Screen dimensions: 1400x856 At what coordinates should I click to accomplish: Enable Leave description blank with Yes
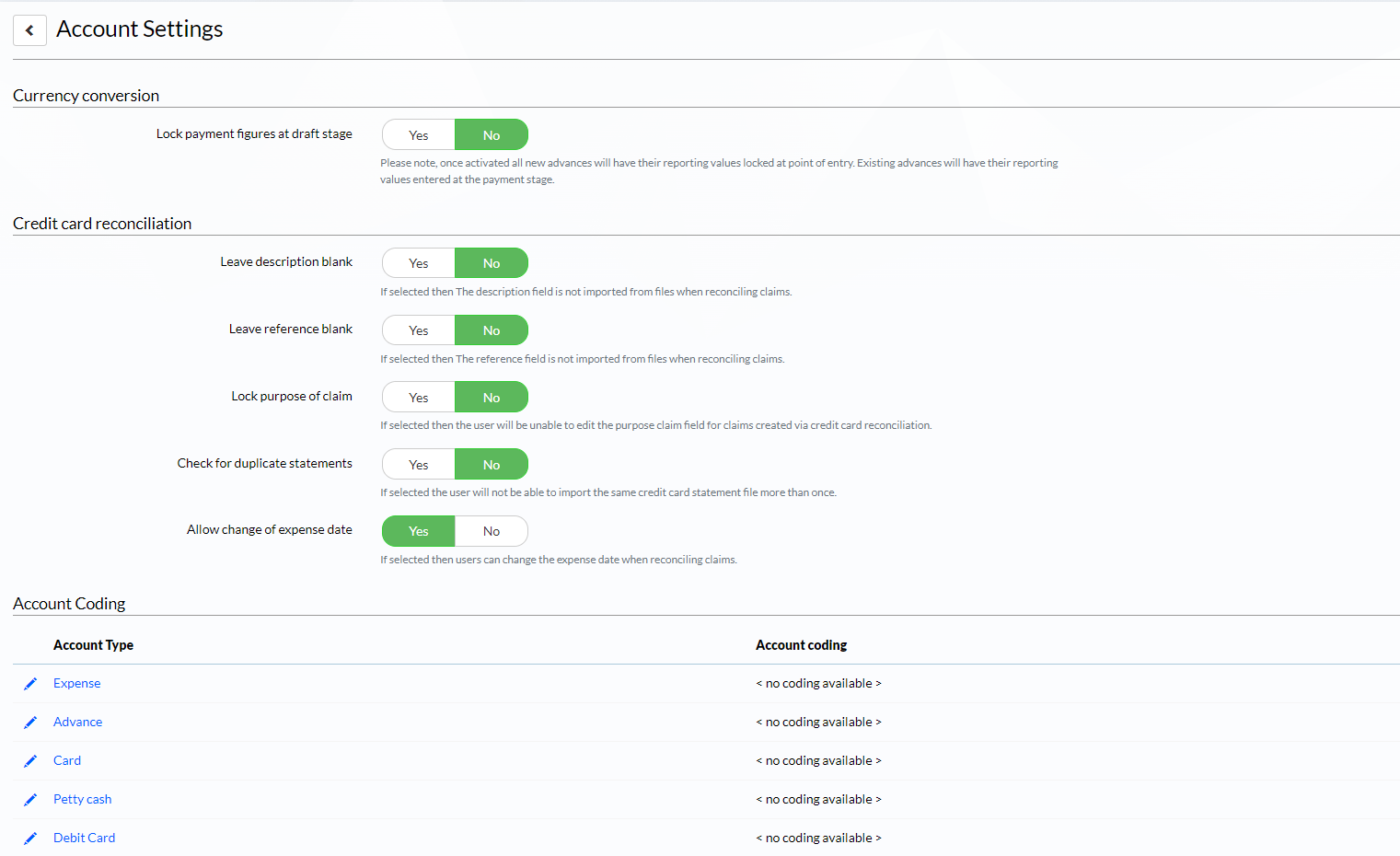pyautogui.click(x=419, y=263)
